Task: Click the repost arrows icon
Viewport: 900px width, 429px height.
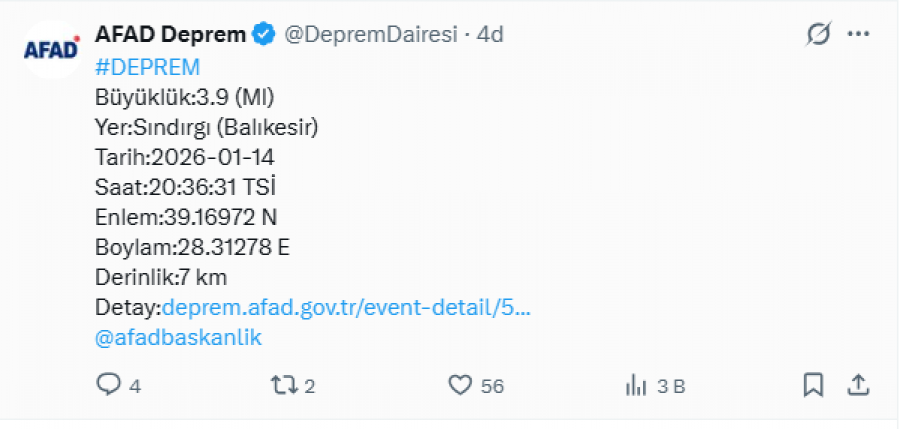Action: click(x=283, y=385)
